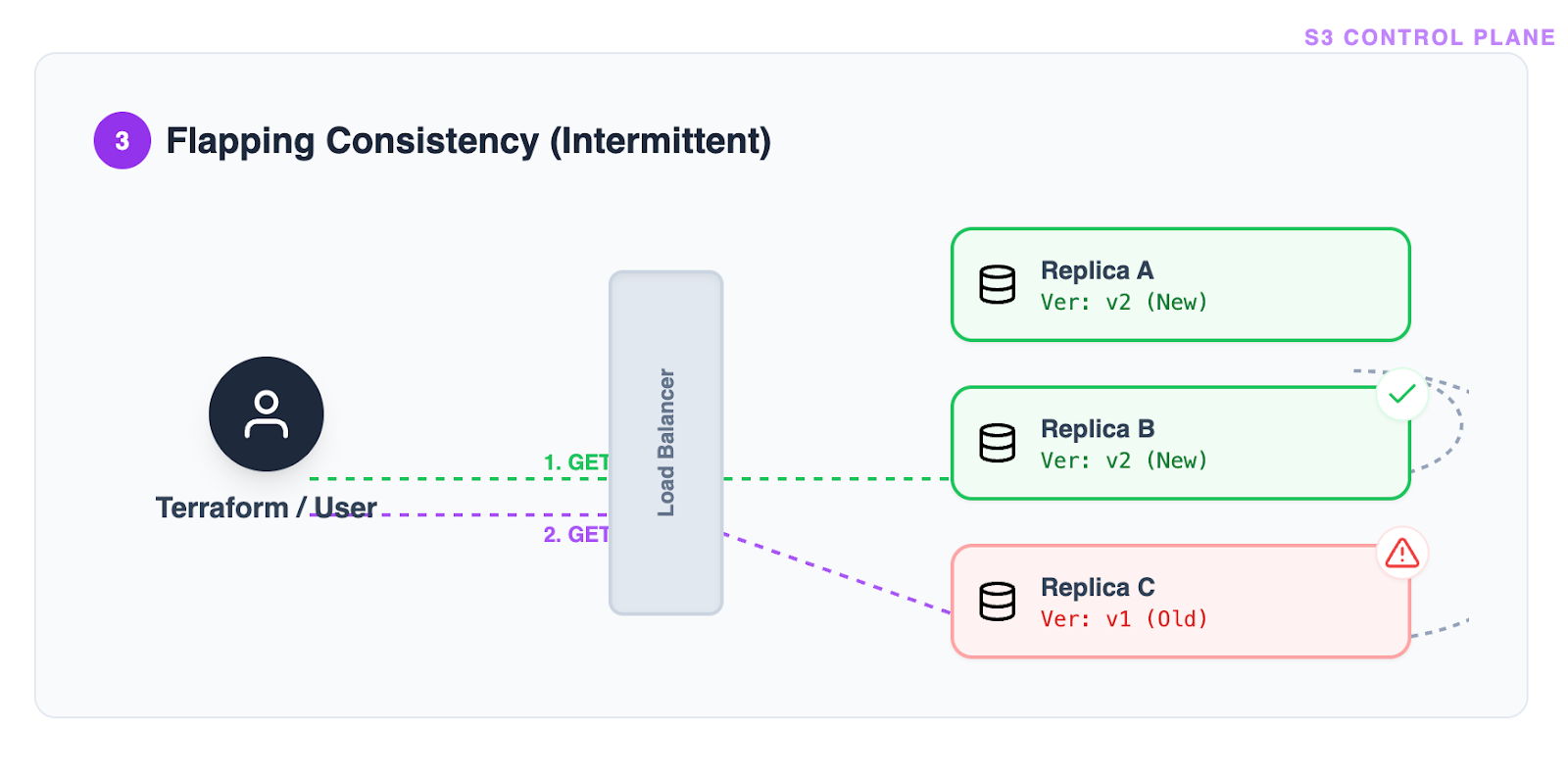The height and width of the screenshot is (776, 1568).
Task: Select the Load Balancer block
Action: pos(666,443)
